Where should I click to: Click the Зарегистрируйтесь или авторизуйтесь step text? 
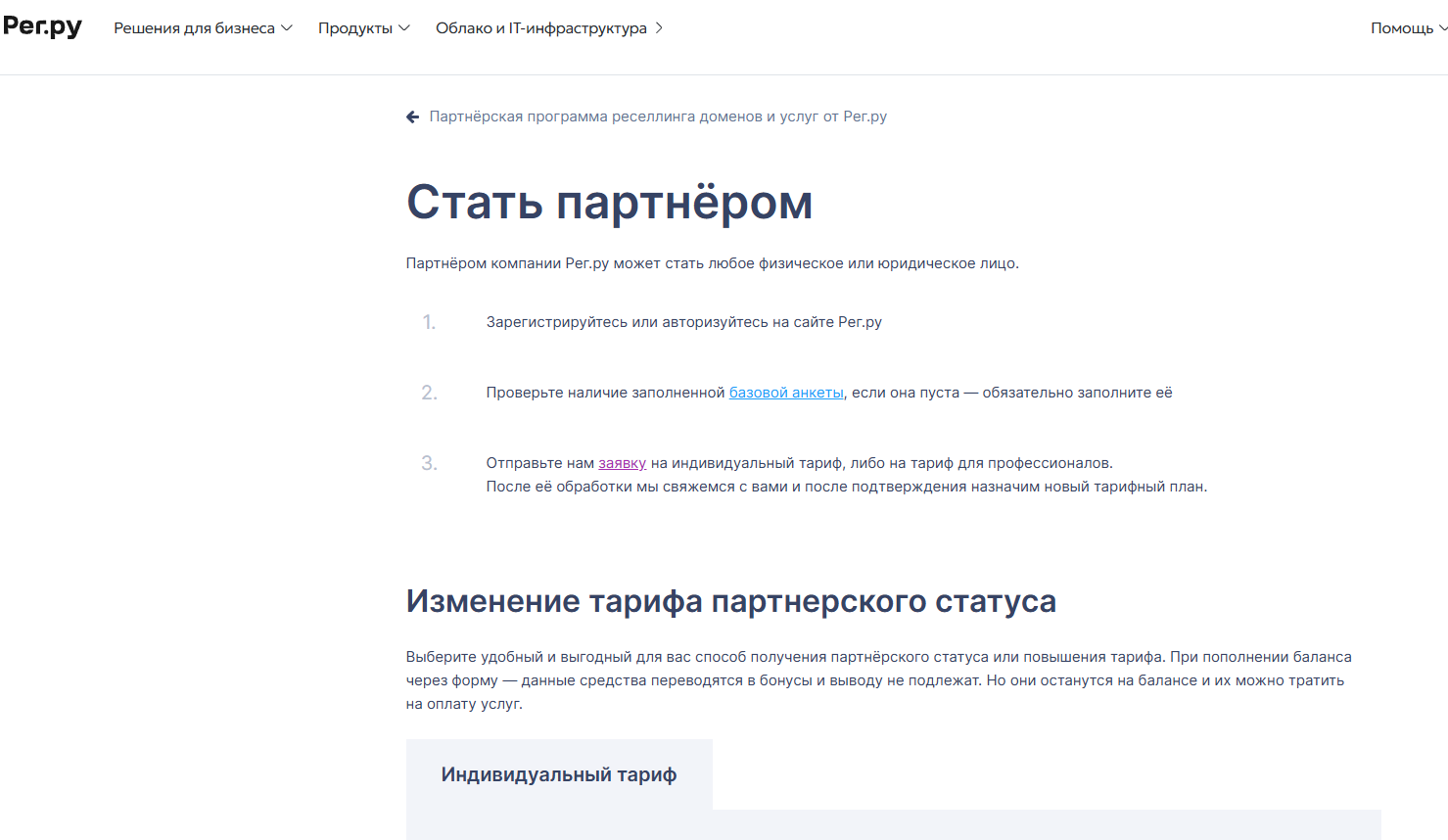click(x=683, y=322)
